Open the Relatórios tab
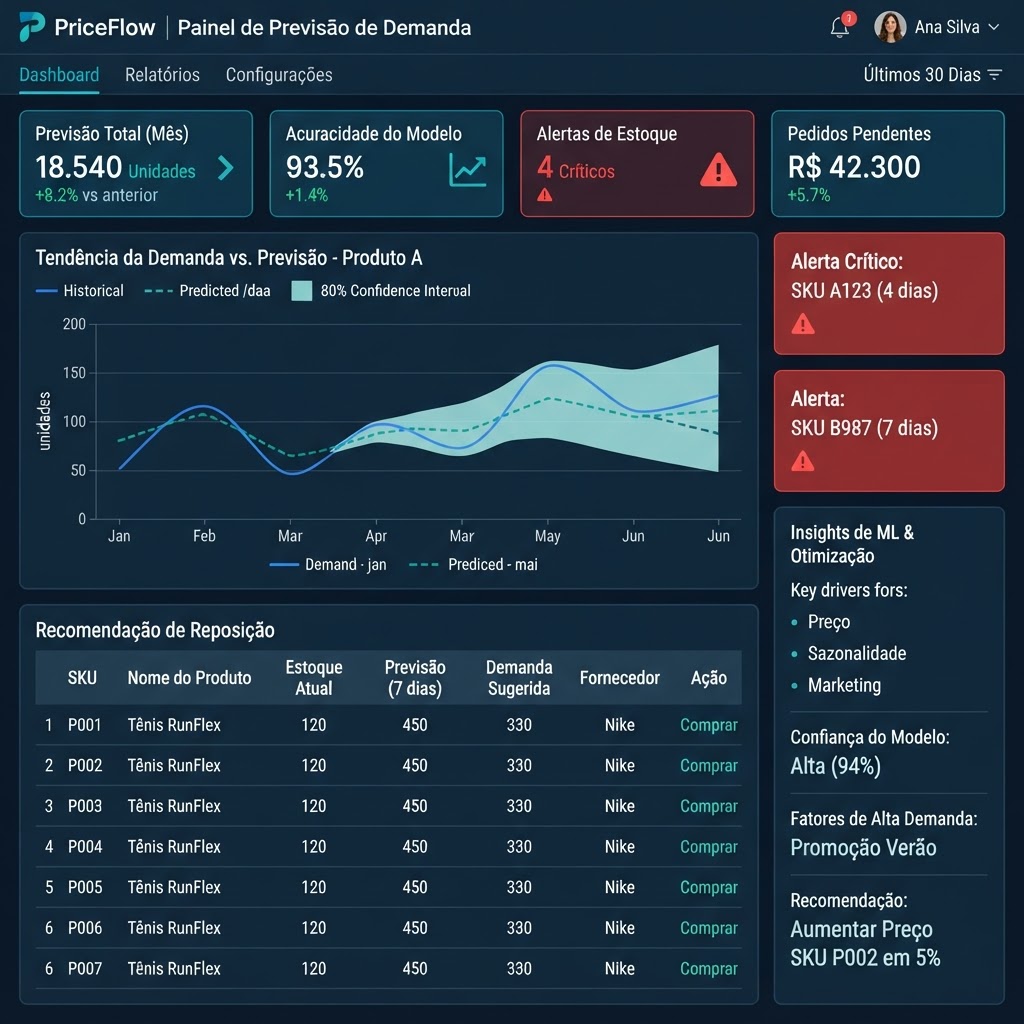Viewport: 1024px width, 1024px height. coord(163,74)
